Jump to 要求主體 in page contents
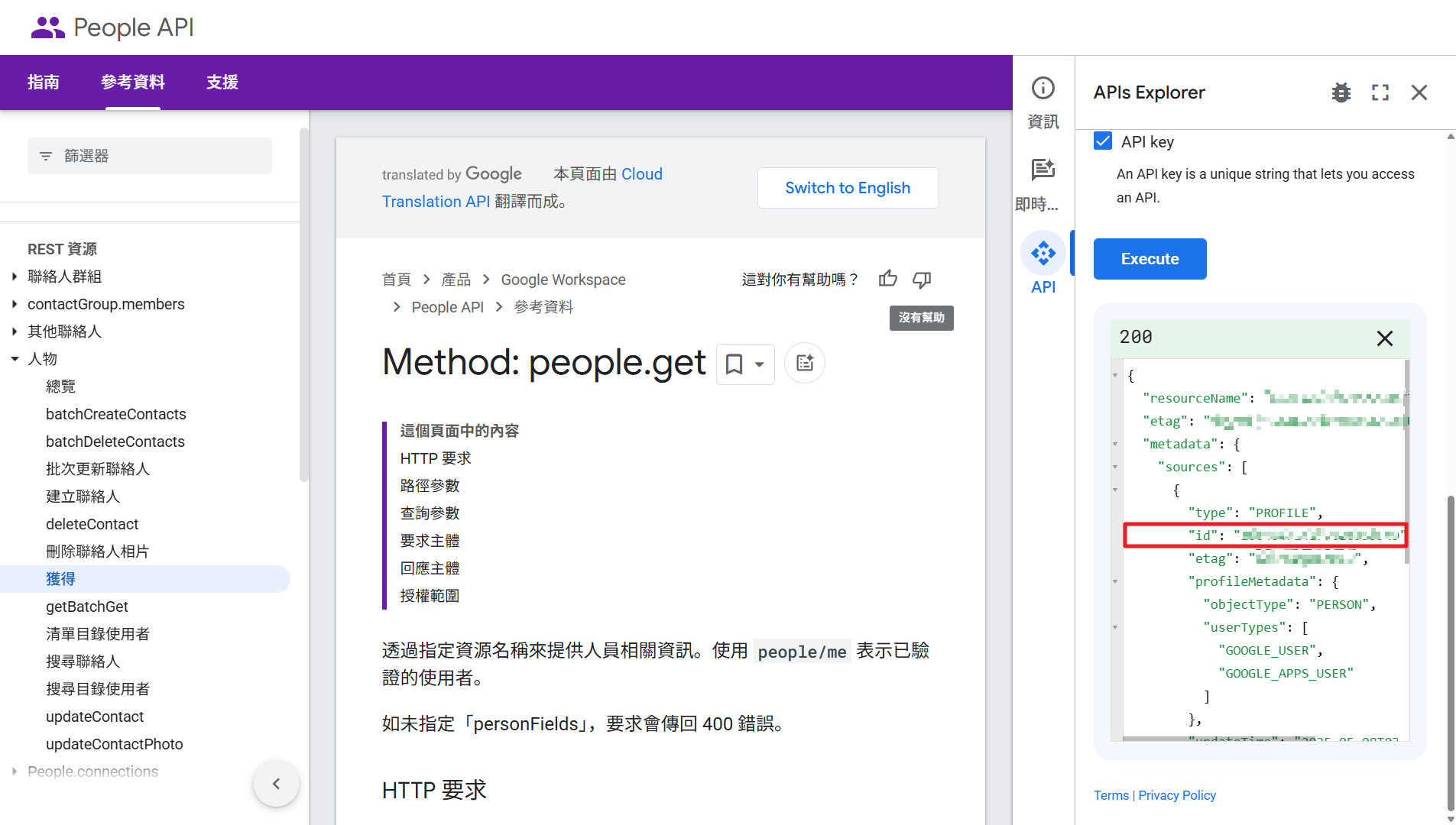 (x=430, y=541)
